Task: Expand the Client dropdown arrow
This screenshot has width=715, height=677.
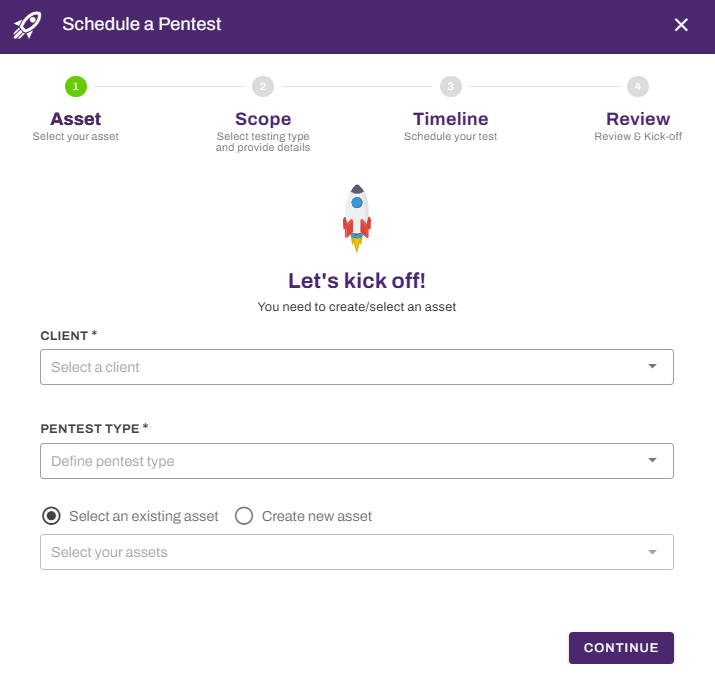Action: (x=652, y=367)
